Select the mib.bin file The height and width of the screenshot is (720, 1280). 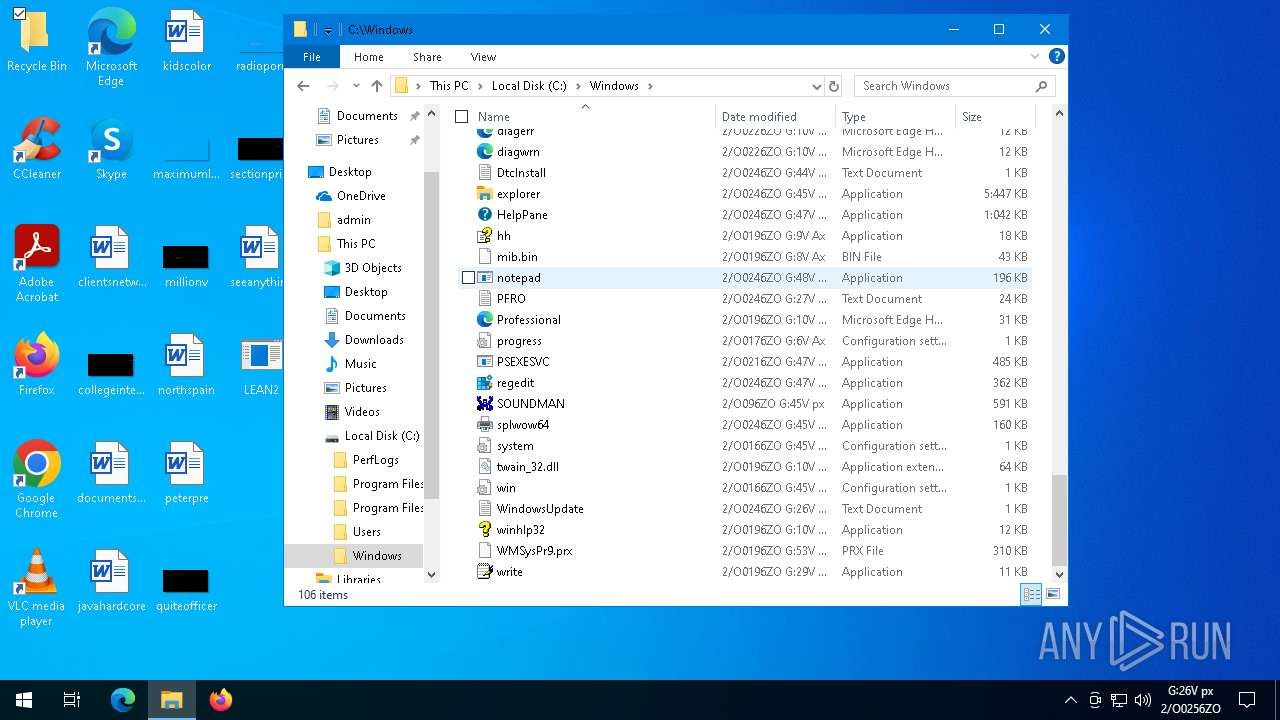tap(517, 257)
